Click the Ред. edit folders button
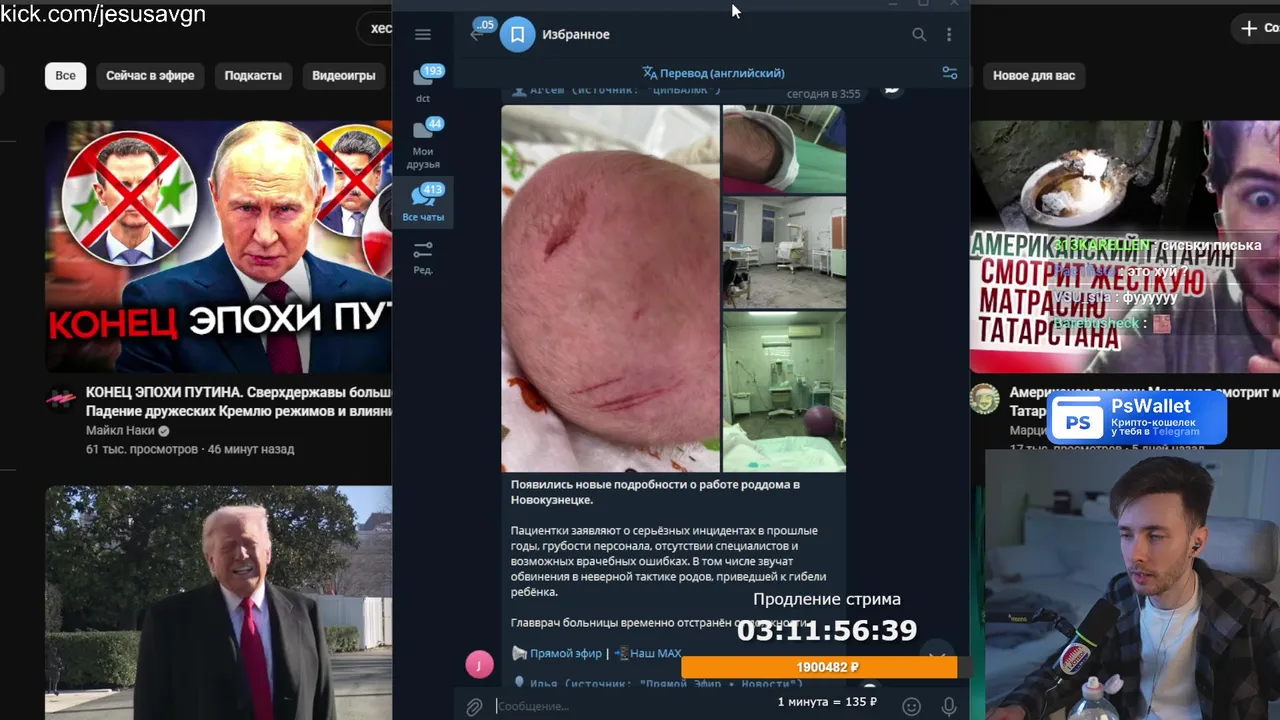 point(423,257)
